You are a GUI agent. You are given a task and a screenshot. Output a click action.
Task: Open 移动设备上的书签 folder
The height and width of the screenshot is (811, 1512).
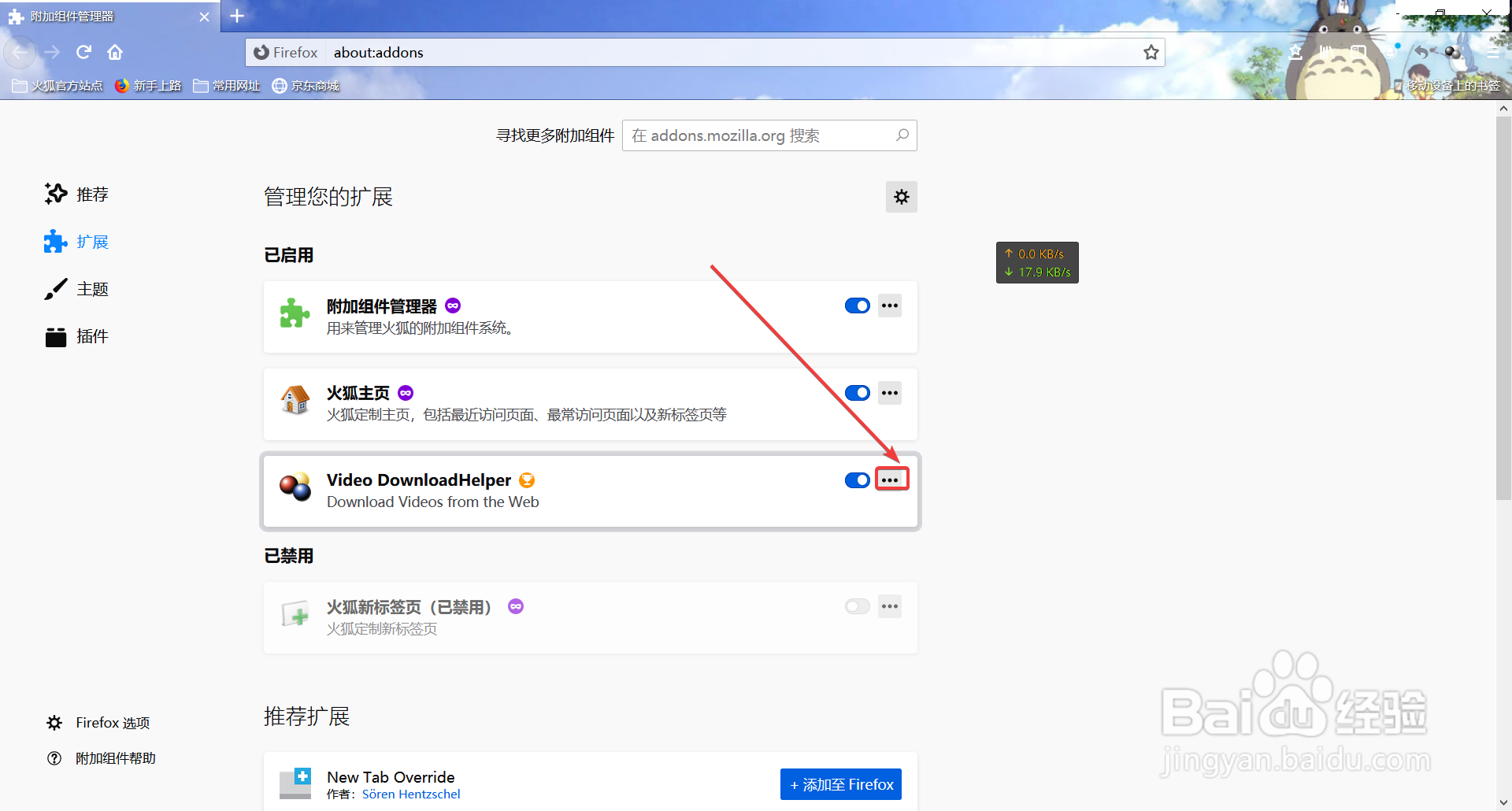click(1446, 86)
